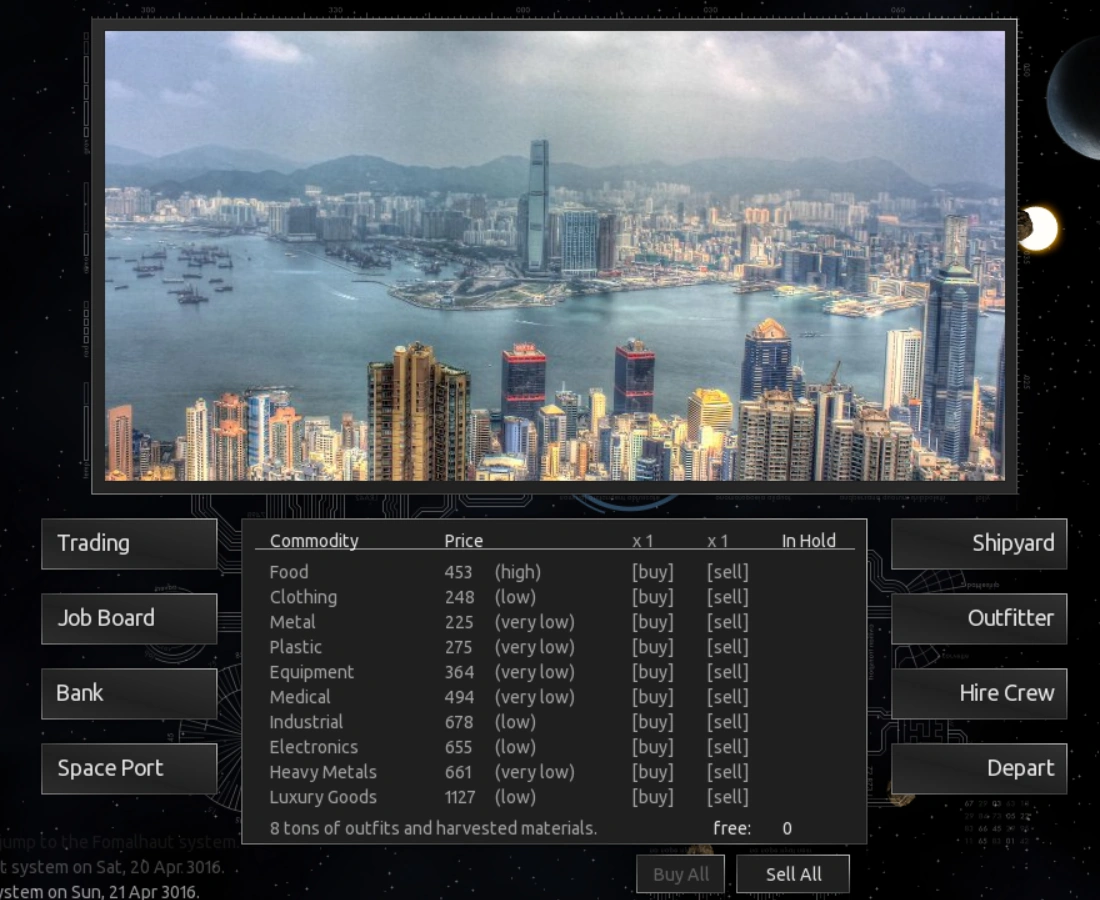The height and width of the screenshot is (900, 1100).
Task: Buy one ton of Luxury Goods
Action: tap(652, 797)
